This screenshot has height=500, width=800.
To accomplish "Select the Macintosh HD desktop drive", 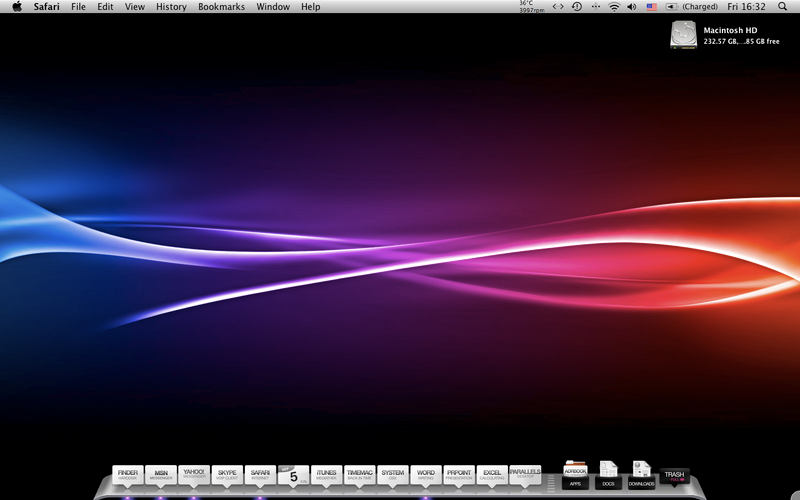I will click(x=684, y=35).
